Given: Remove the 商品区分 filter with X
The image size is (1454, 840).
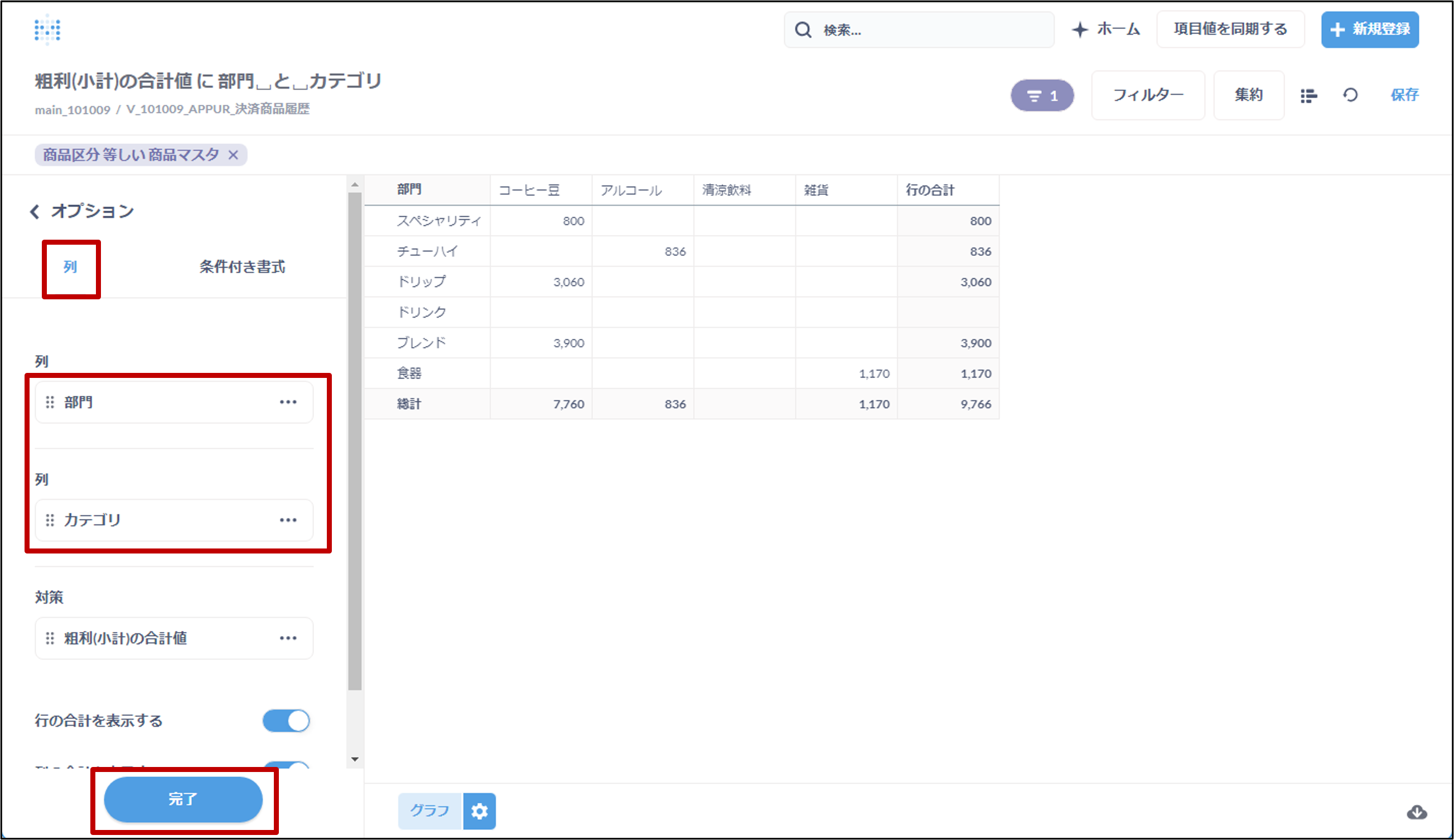Looking at the screenshot, I should click(x=233, y=155).
